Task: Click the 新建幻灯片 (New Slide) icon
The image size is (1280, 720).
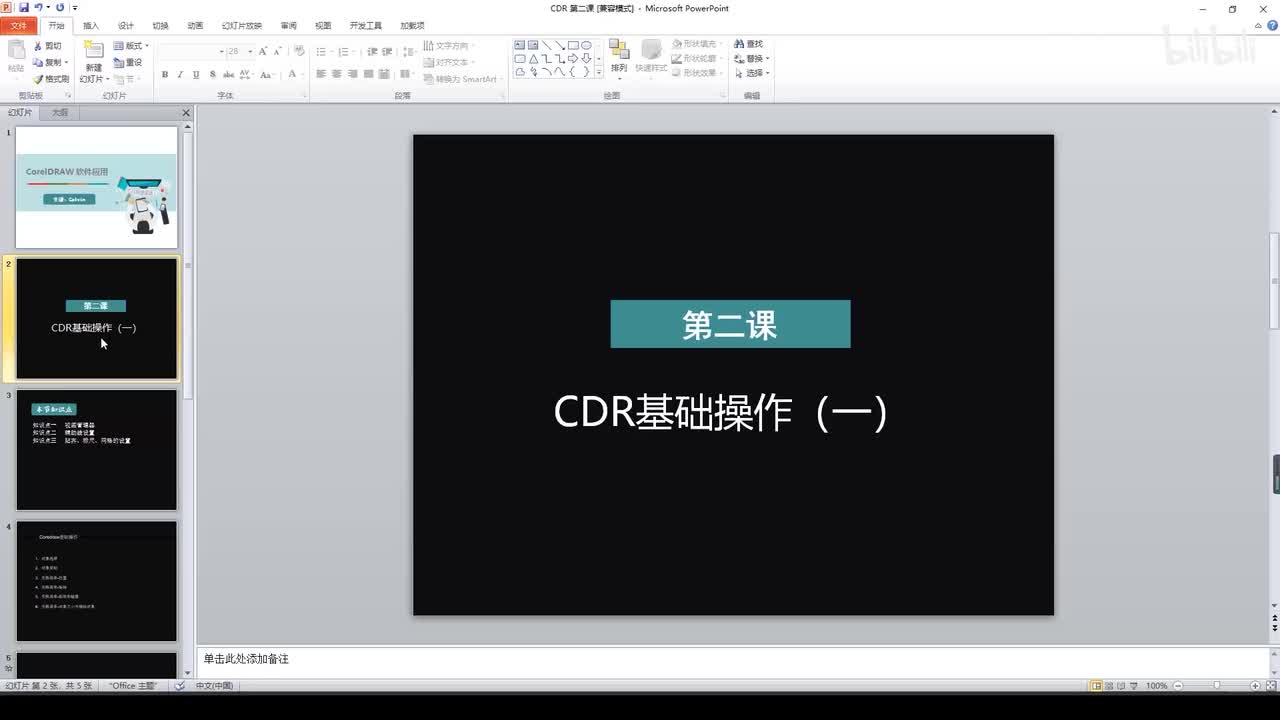Action: 93,50
